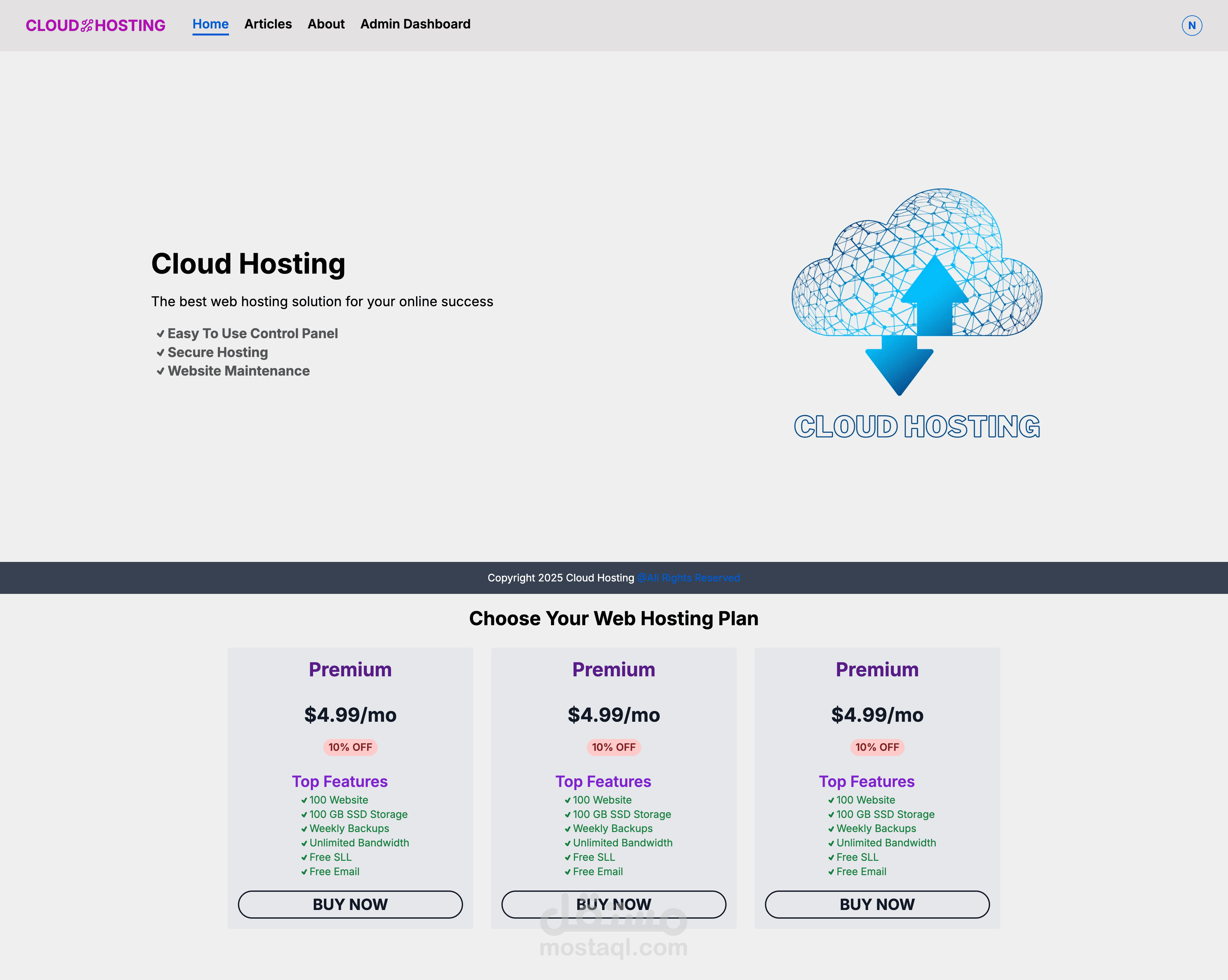Click the 10% OFF badge on first plan
Image resolution: width=1228 pixels, height=980 pixels.
[x=350, y=747]
